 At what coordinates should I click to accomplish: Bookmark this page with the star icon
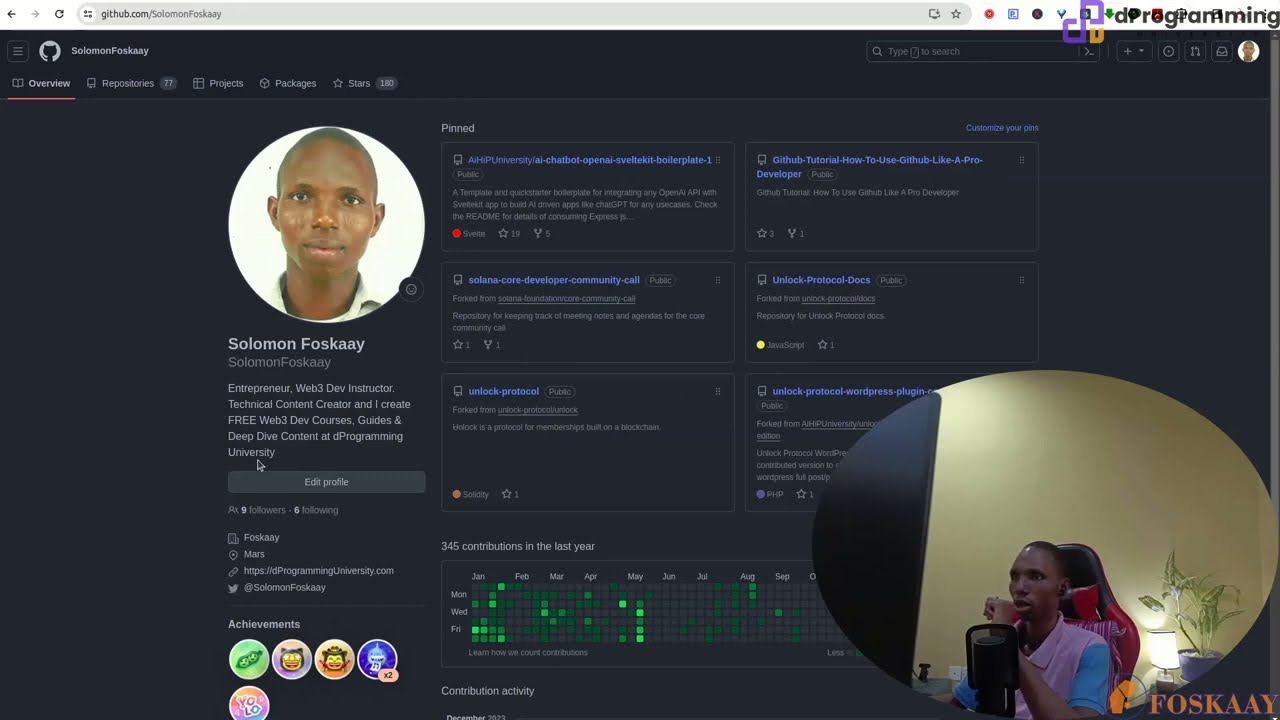coord(956,14)
